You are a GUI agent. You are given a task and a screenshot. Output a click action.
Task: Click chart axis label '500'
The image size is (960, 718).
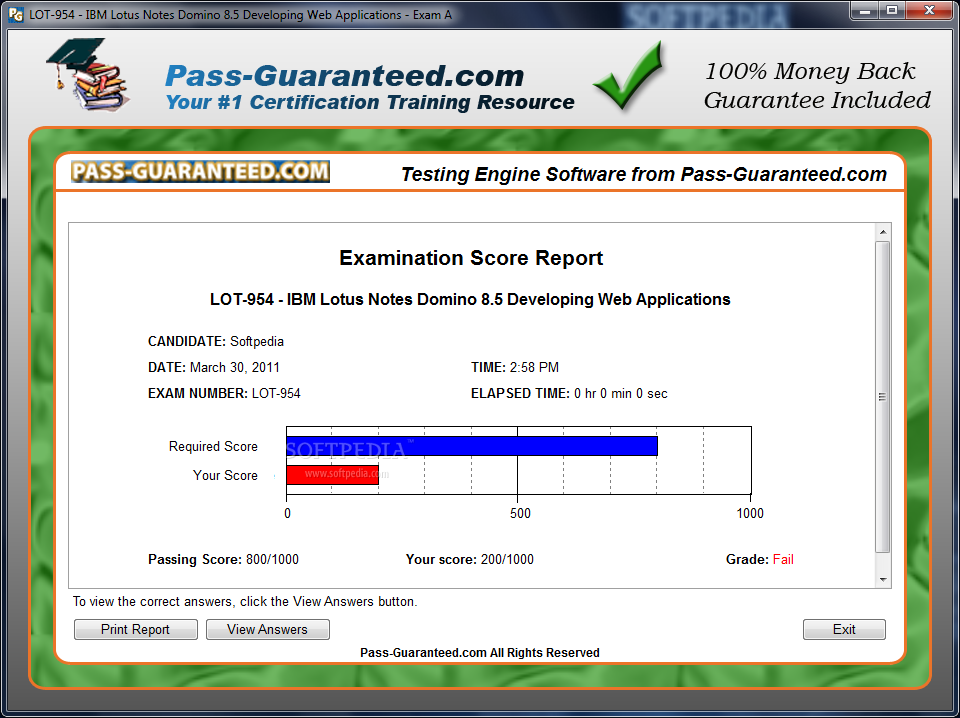click(x=520, y=513)
